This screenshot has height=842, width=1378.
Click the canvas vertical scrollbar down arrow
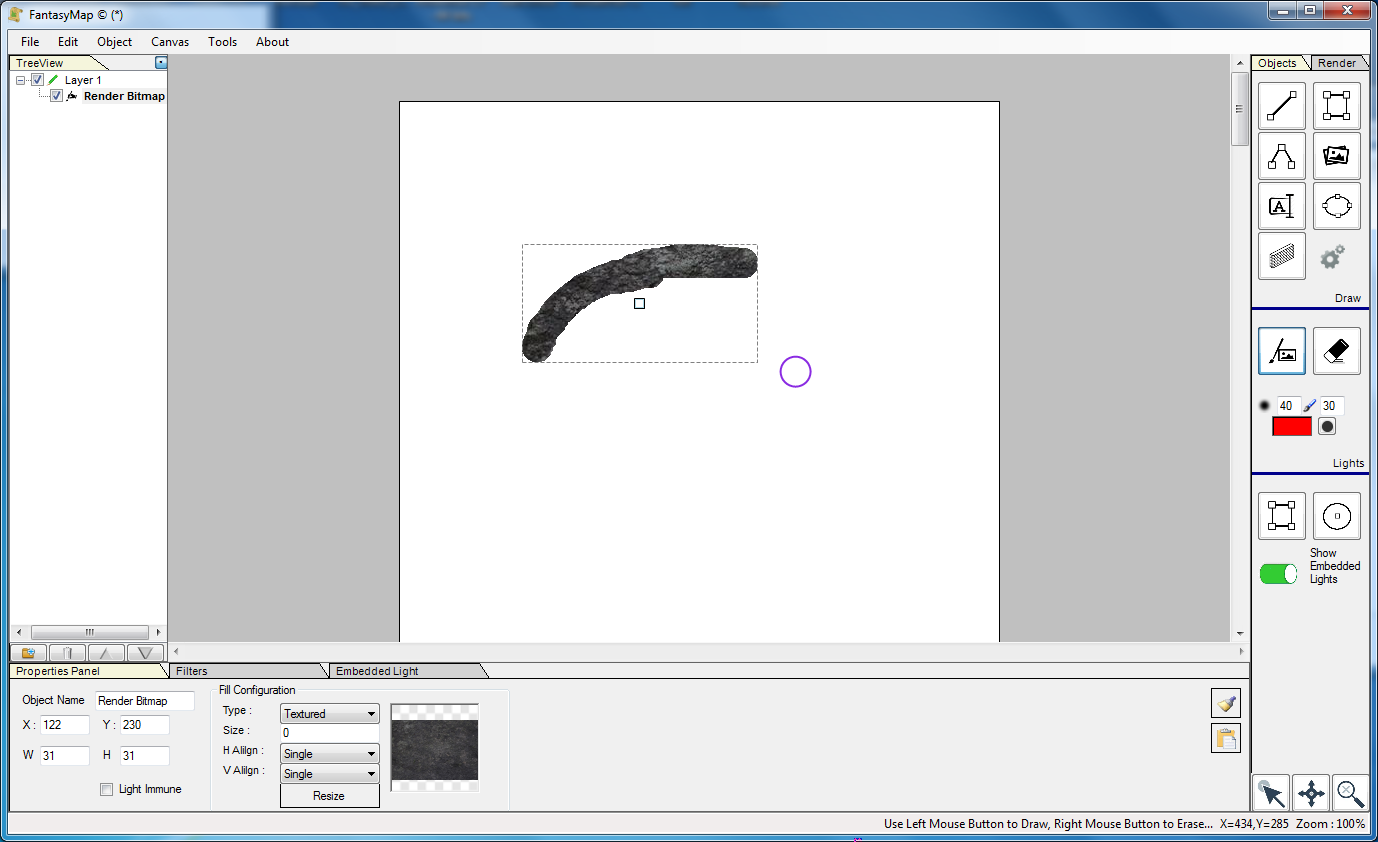[x=1240, y=634]
